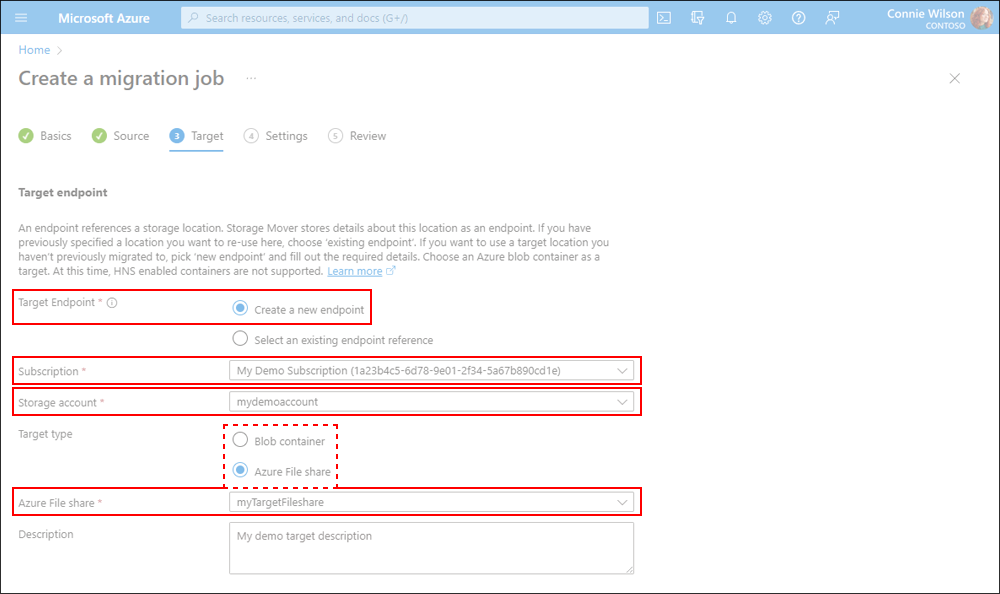Open the portal settings gear
Screen dimensions: 1000x594
click(x=765, y=18)
